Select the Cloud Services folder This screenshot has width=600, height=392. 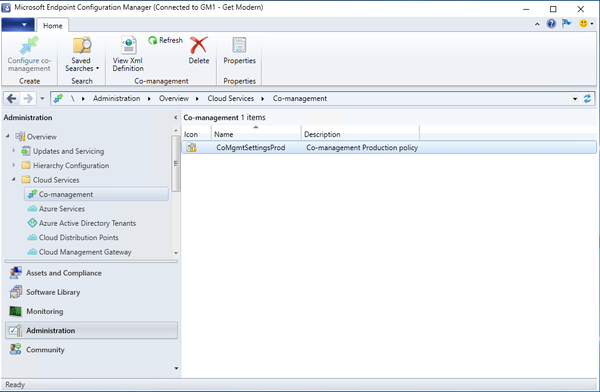(51, 180)
